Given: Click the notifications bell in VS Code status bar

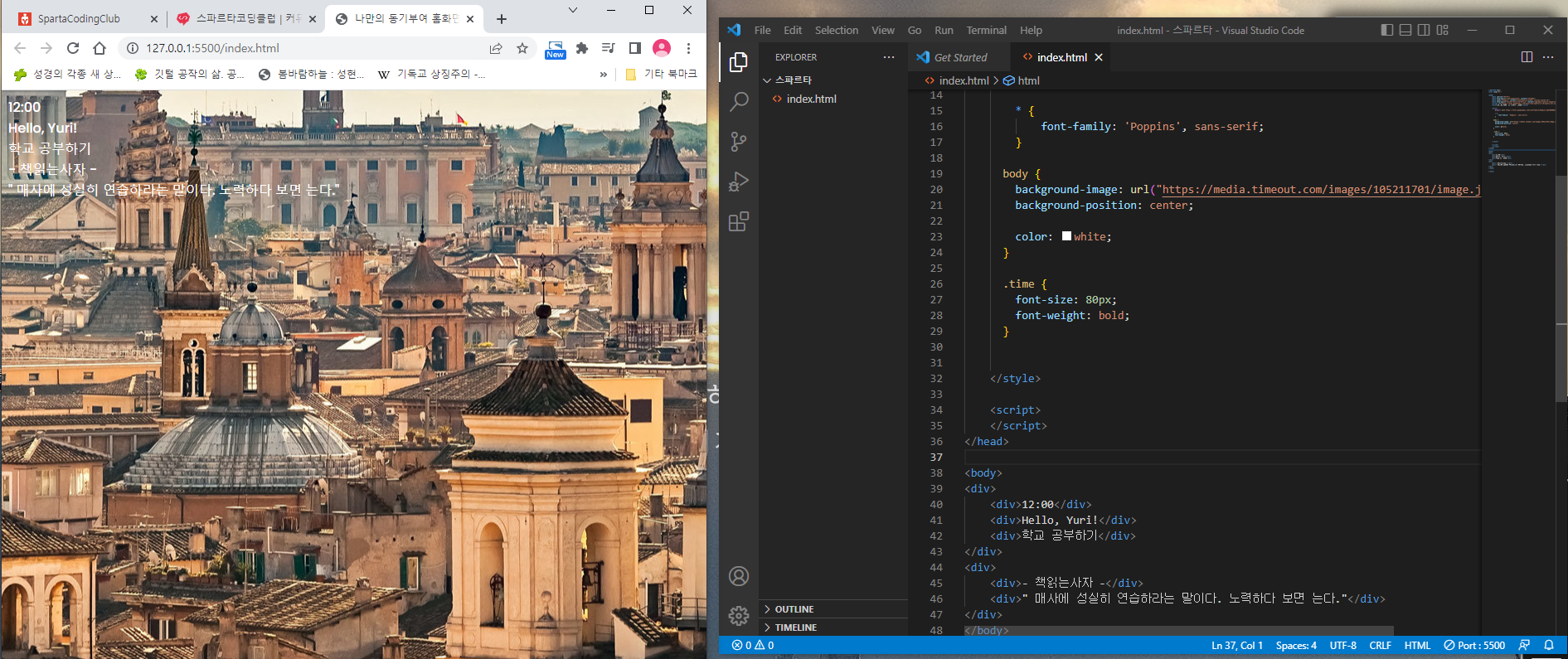Looking at the screenshot, I should point(1548,645).
